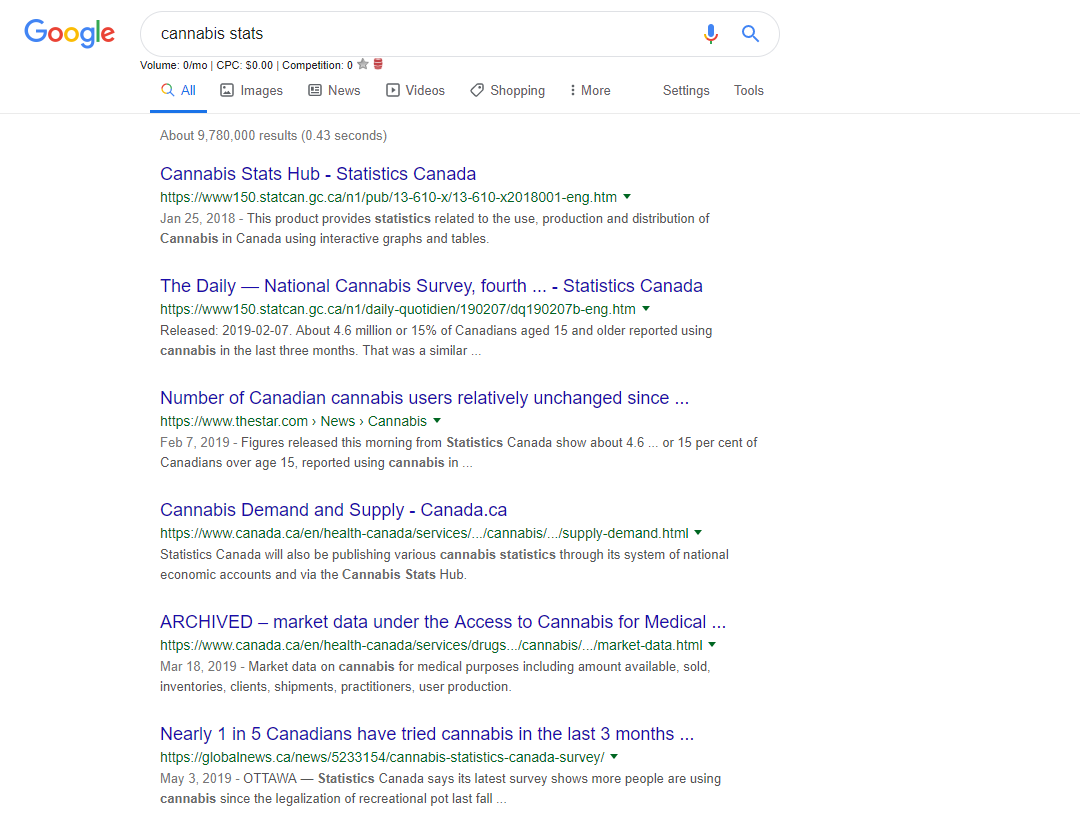Click the CPC: $0.00 keyword stat
This screenshot has width=1080, height=830.
click(245, 65)
